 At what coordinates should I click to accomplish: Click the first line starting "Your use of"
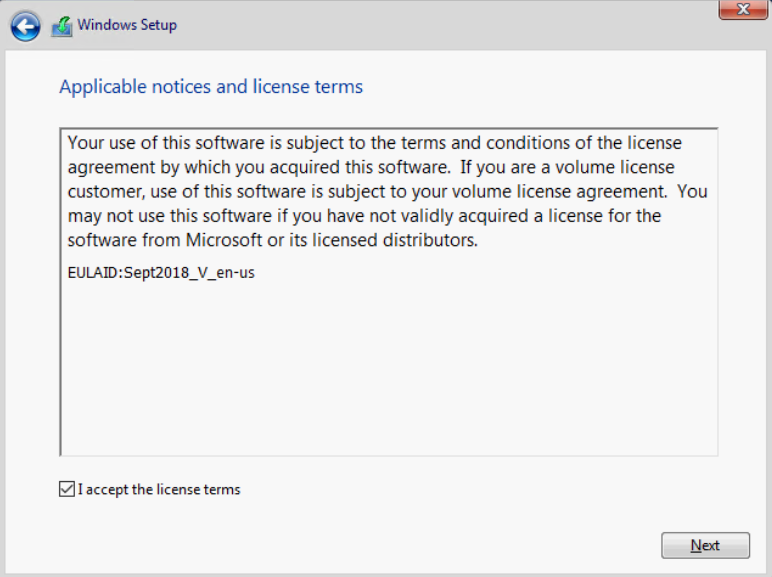(374, 143)
